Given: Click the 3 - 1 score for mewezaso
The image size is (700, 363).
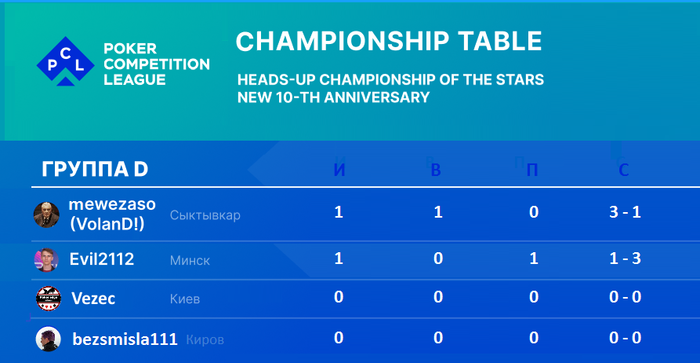Looking at the screenshot, I should pos(625,212).
